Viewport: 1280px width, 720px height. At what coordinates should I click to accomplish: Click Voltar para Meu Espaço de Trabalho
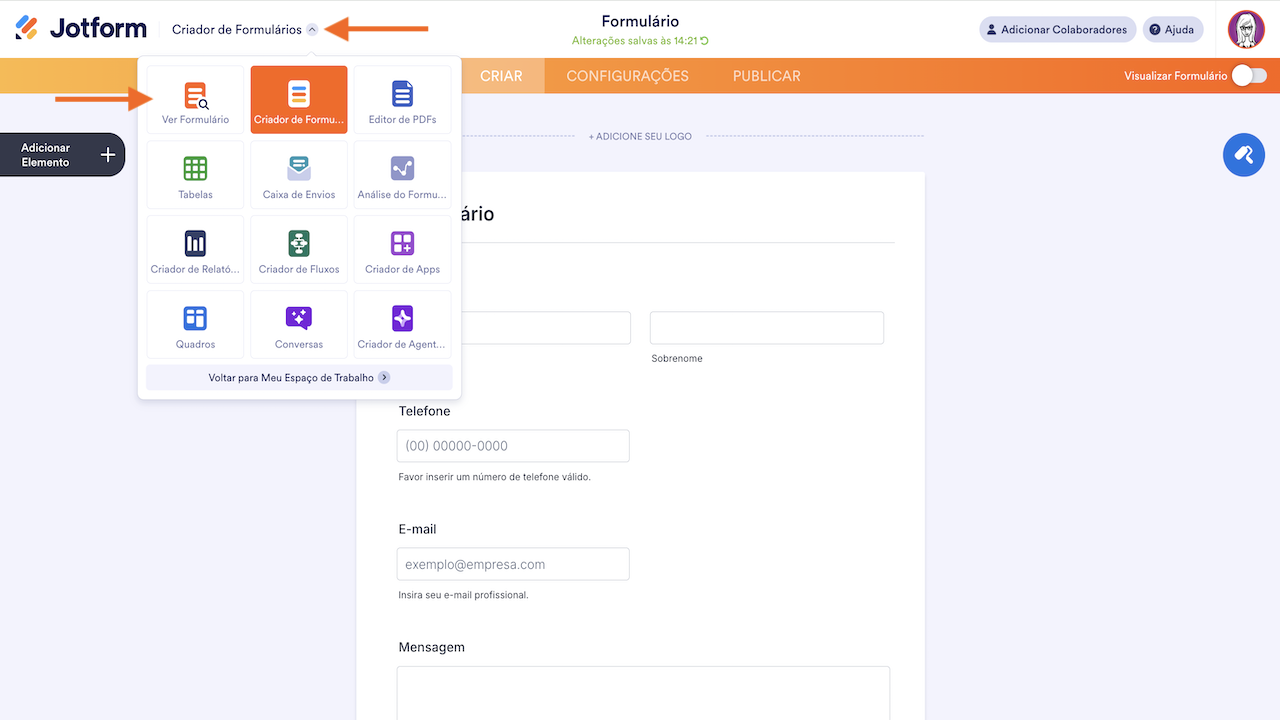pyautogui.click(x=299, y=378)
